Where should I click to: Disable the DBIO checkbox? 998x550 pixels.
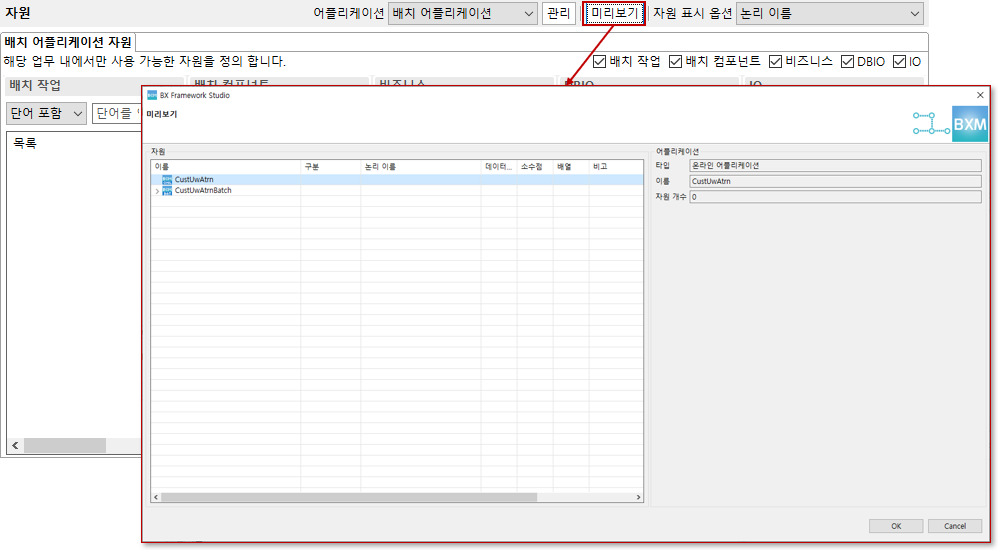(x=848, y=62)
